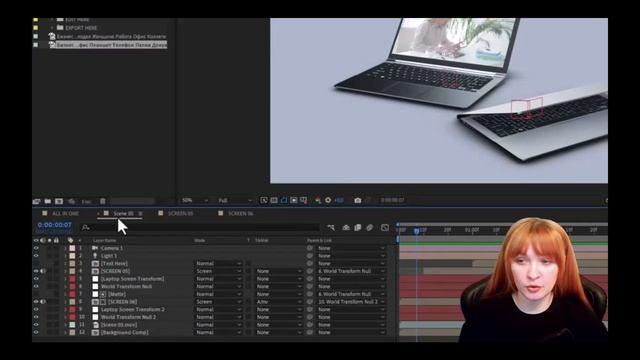Enable motion blur for timeline

(370, 228)
